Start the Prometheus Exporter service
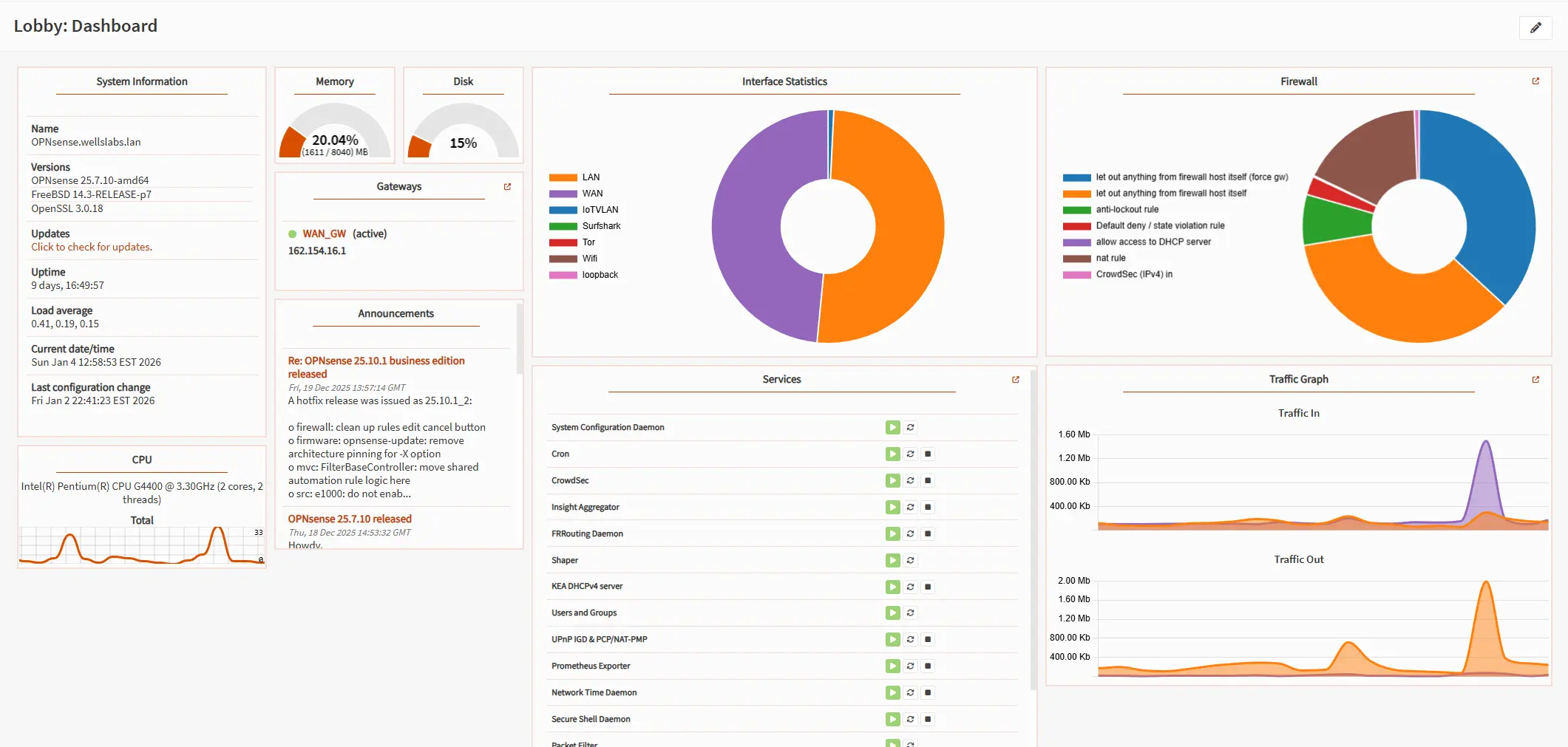Screen dimensions: 1568x747 point(893,666)
